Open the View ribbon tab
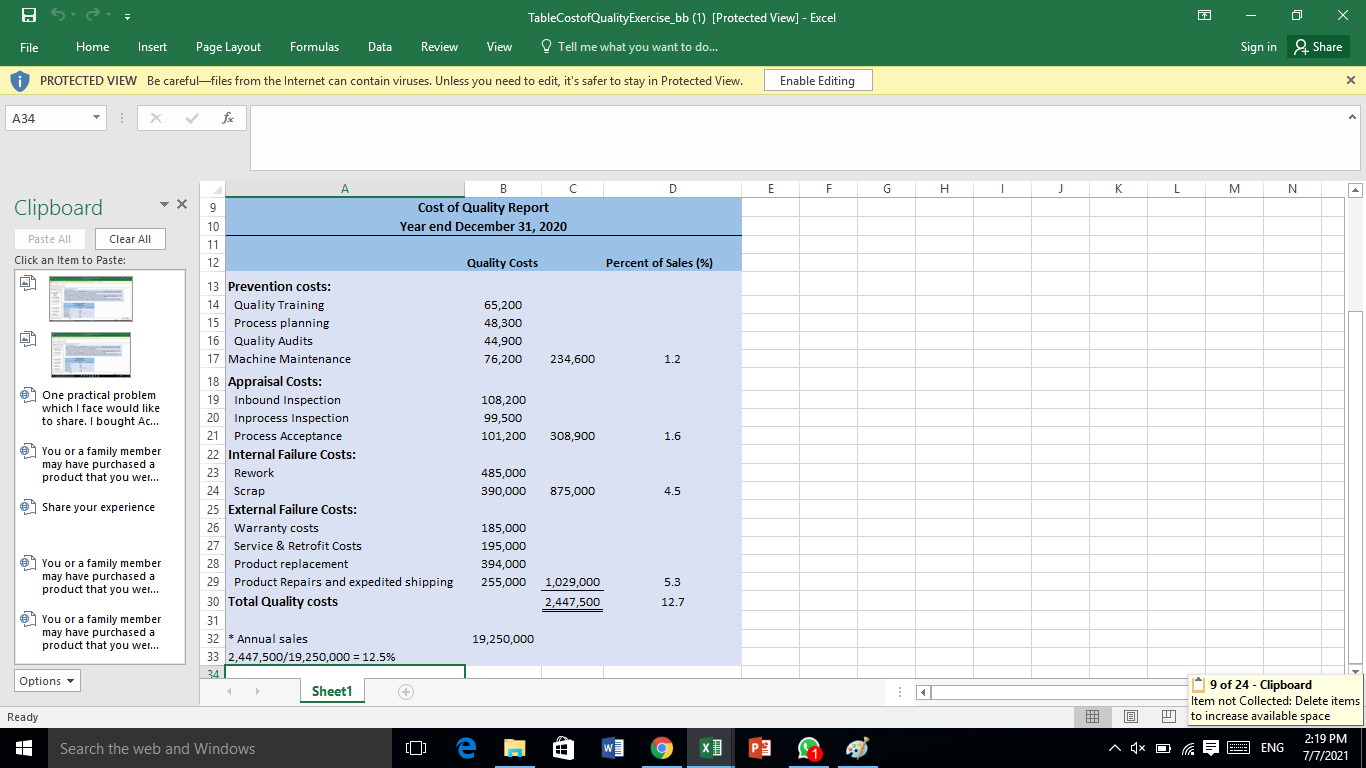Image resolution: width=1366 pixels, height=768 pixels. click(x=499, y=47)
